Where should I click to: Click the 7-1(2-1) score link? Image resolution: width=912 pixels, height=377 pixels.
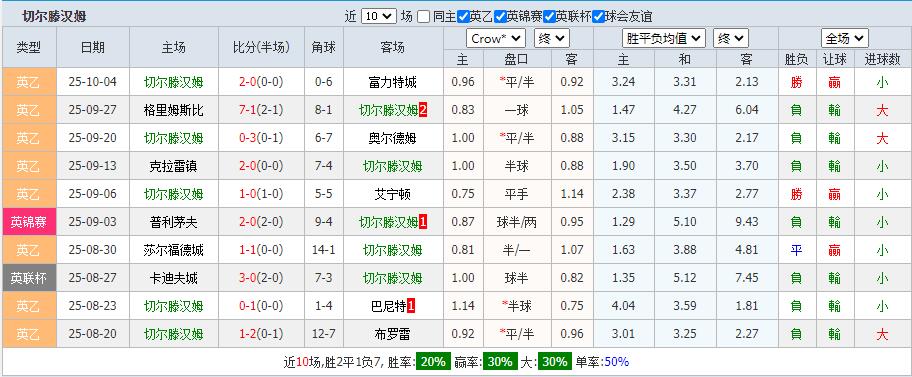[x=261, y=110]
